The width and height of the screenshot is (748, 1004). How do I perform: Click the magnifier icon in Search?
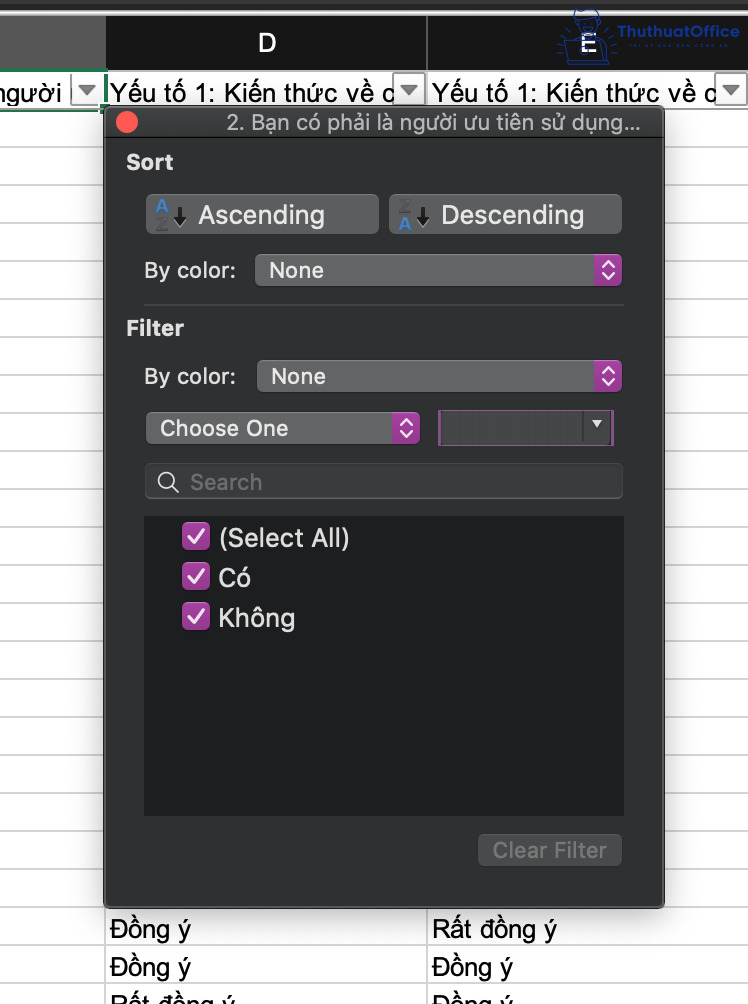169,482
